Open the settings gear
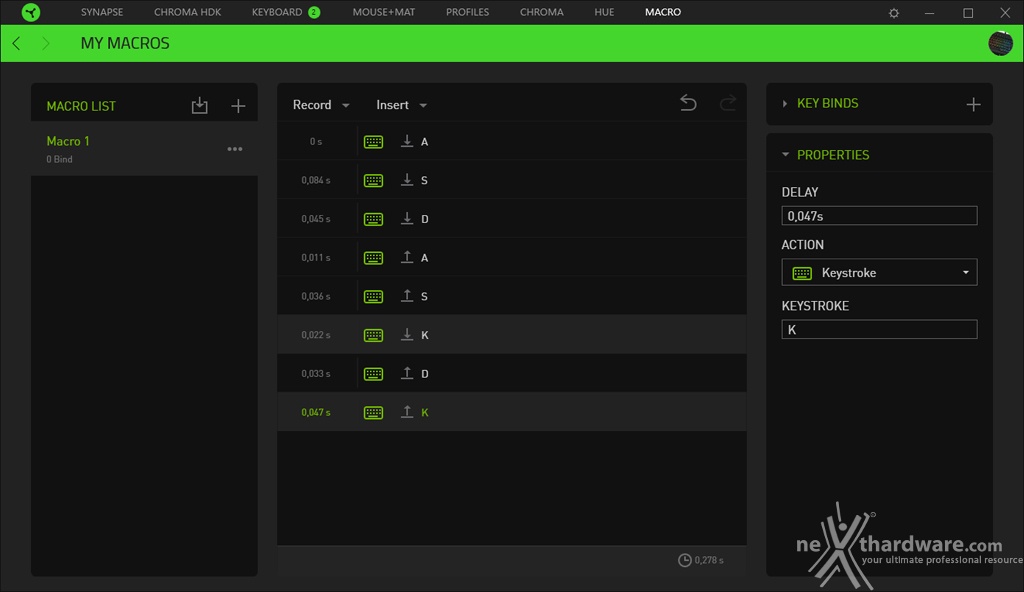The height and width of the screenshot is (592, 1024). pos(894,12)
